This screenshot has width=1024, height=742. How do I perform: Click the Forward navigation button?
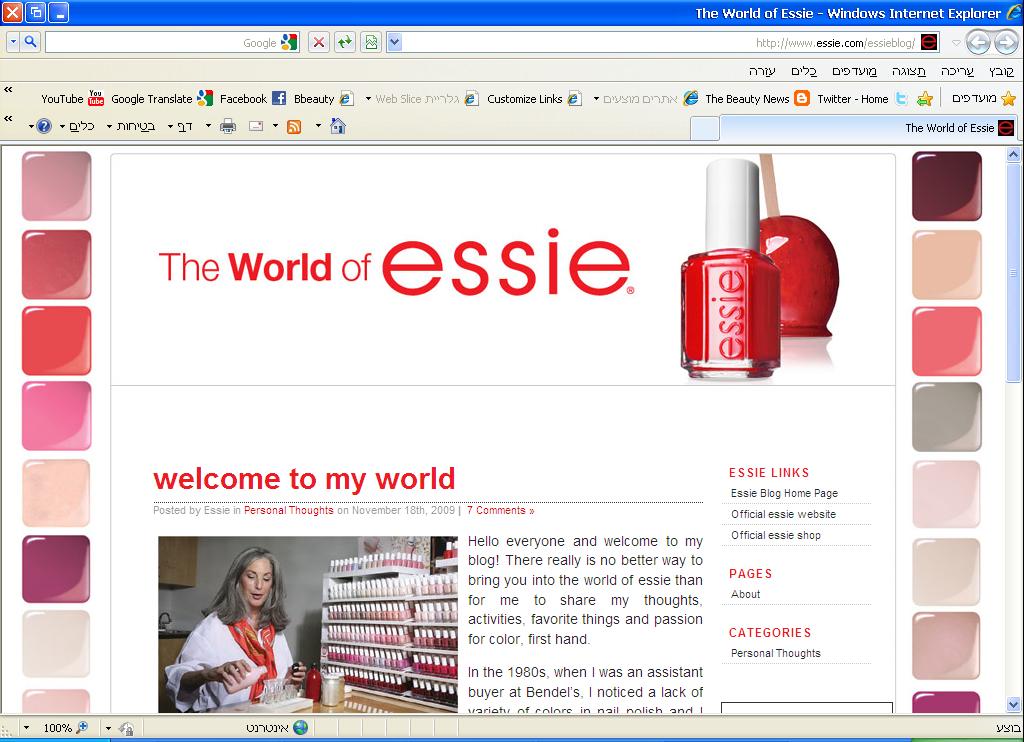pyautogui.click(x=978, y=43)
